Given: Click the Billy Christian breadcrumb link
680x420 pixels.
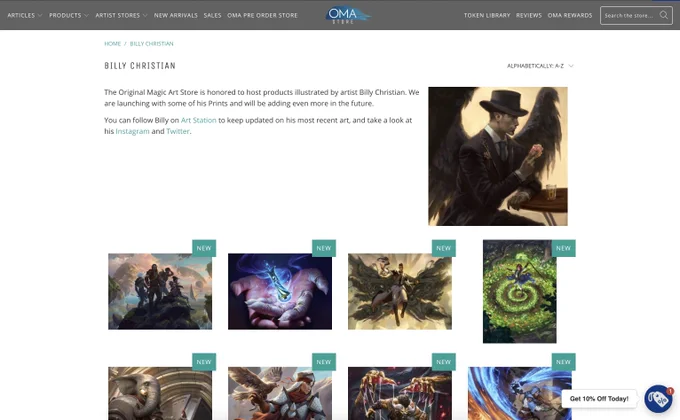Looking at the screenshot, I should click(151, 44).
